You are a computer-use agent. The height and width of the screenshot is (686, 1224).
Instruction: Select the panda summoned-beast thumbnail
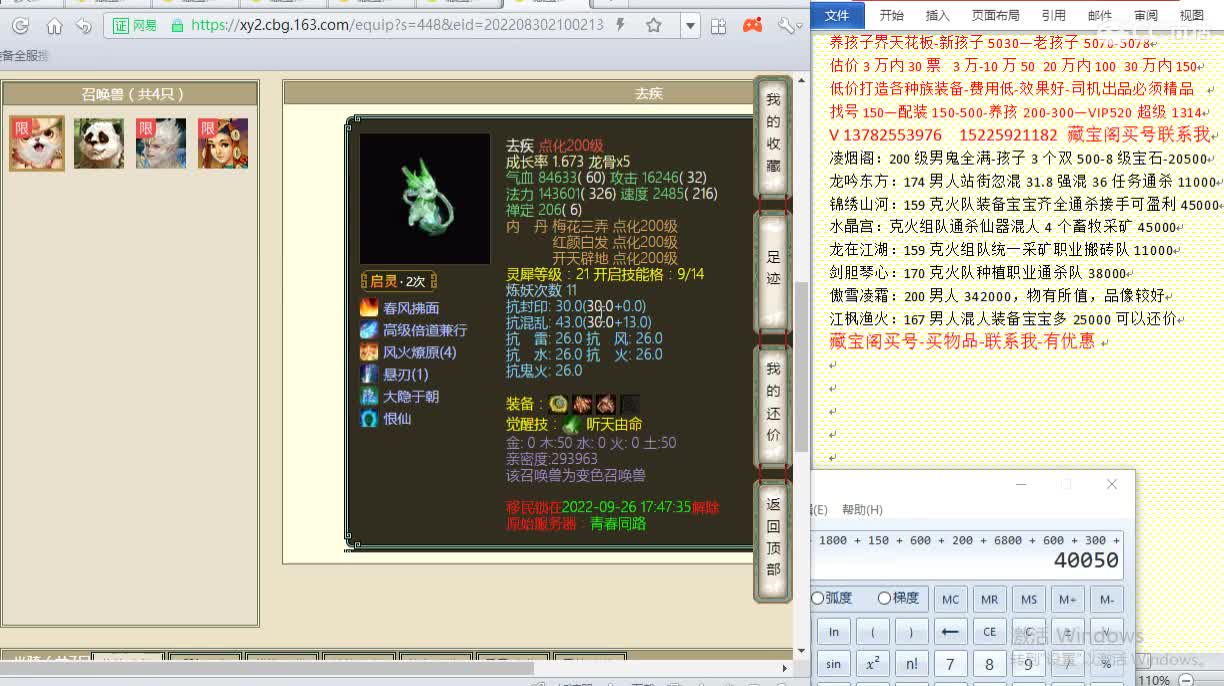point(99,143)
